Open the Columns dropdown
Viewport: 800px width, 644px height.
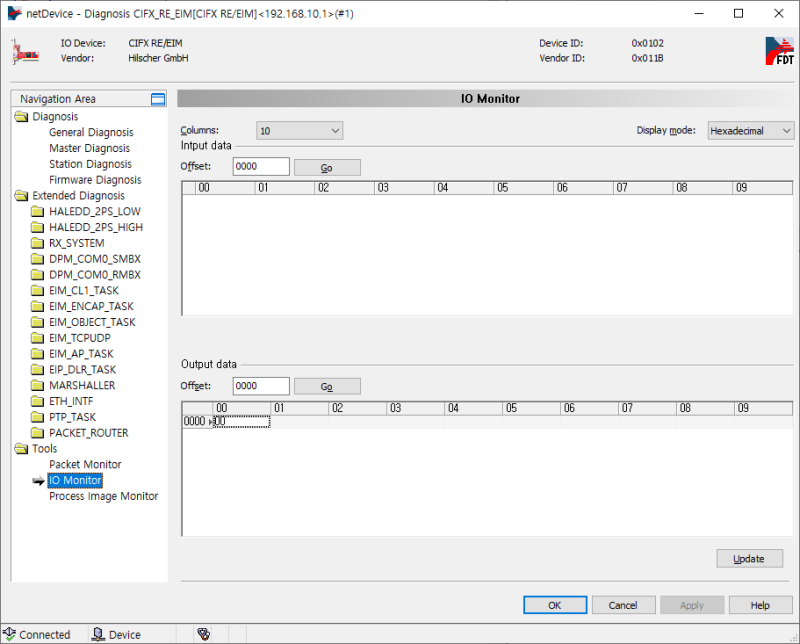[299, 131]
